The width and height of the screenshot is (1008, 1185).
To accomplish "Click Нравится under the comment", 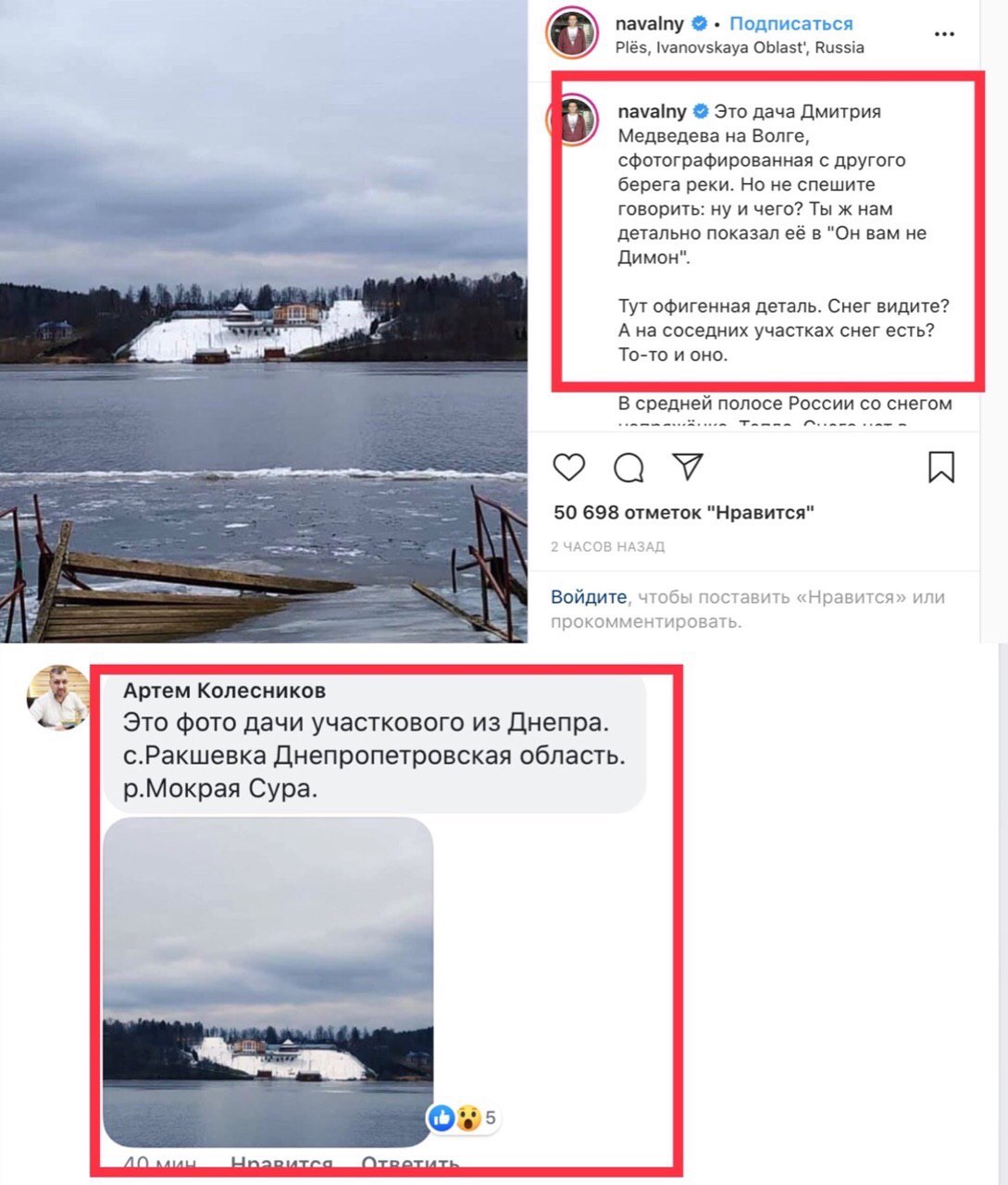I will [x=281, y=1165].
